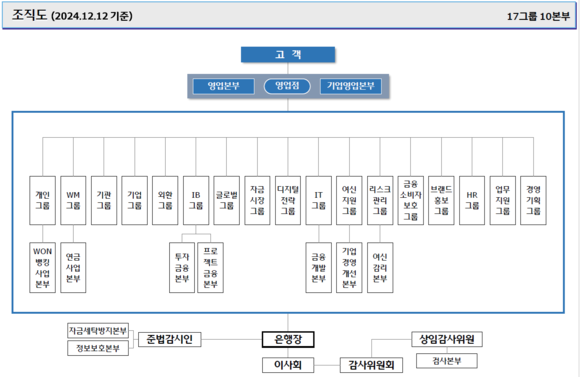Select the 감사위원회 box
This screenshot has height=377, width=580.
371,365
